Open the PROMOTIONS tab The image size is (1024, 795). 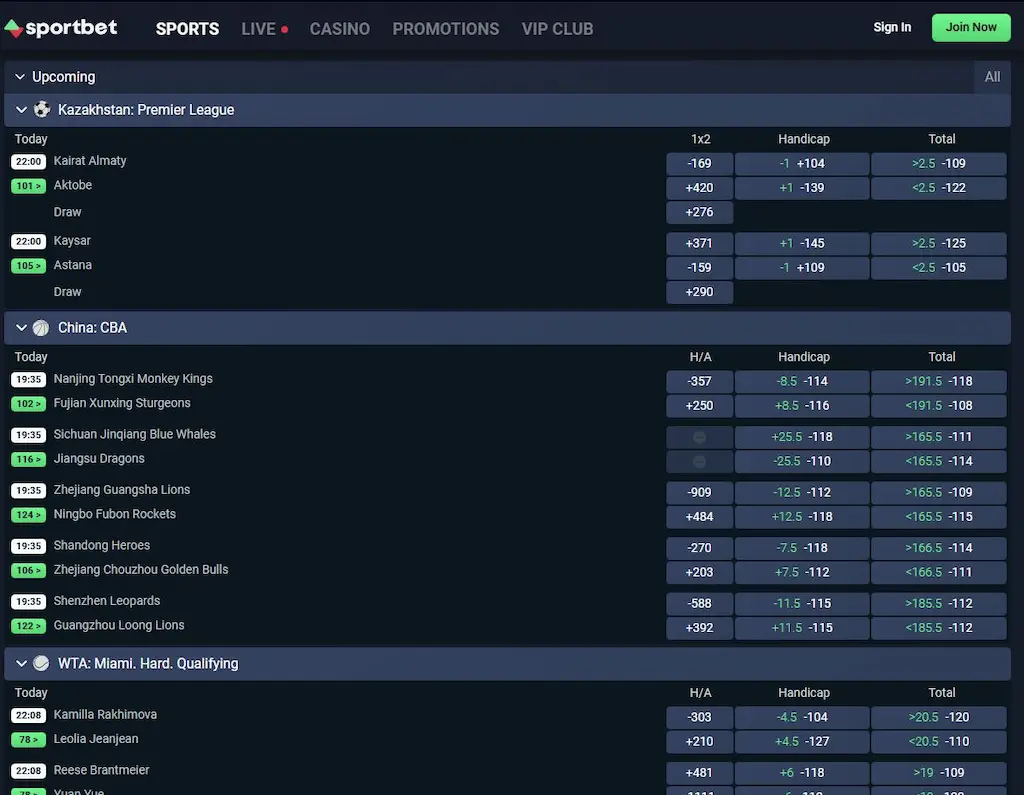point(445,29)
